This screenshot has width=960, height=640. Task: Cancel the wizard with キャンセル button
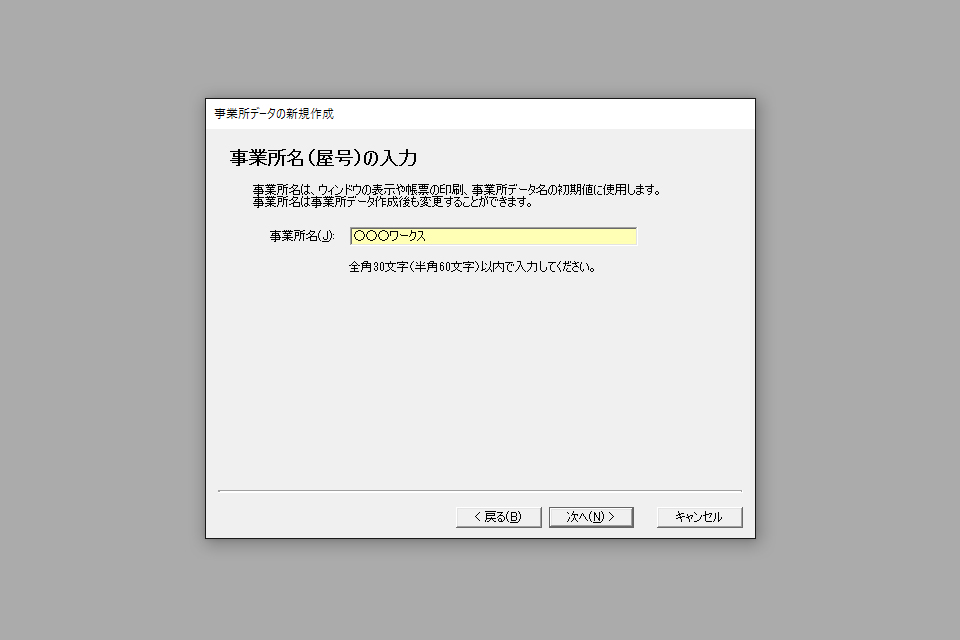point(699,517)
